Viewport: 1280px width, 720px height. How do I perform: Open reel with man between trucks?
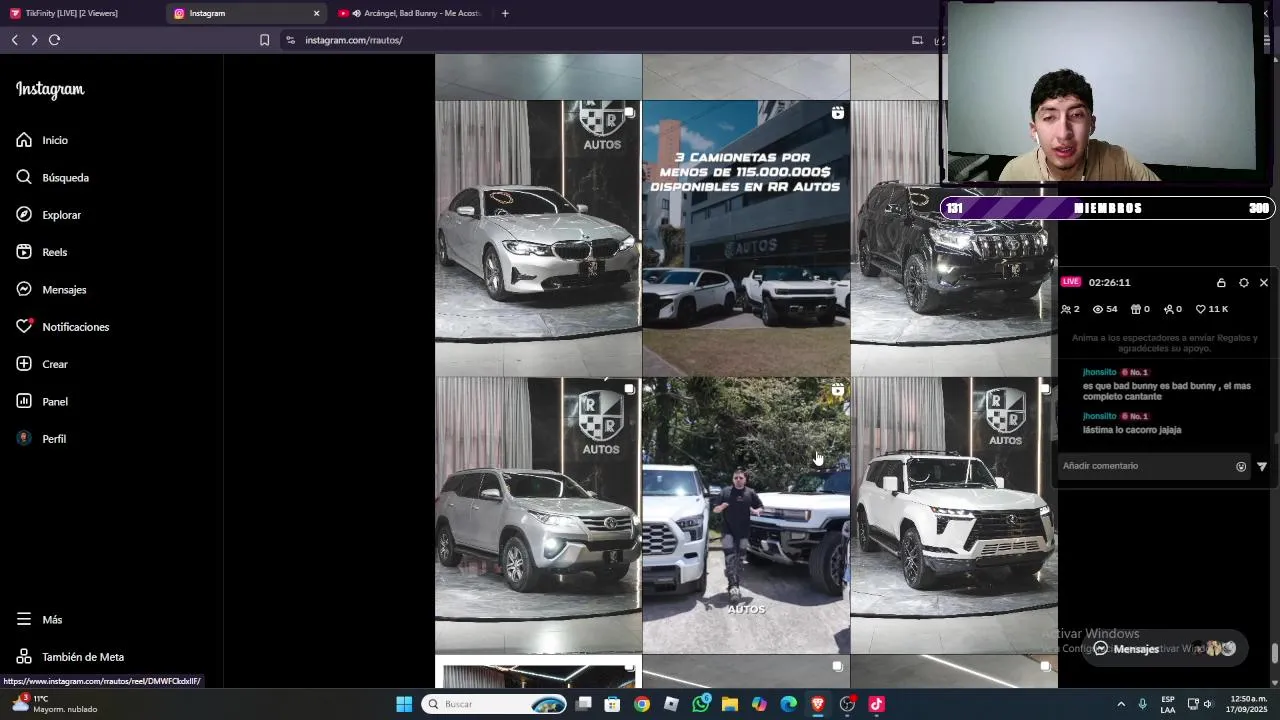(x=746, y=515)
